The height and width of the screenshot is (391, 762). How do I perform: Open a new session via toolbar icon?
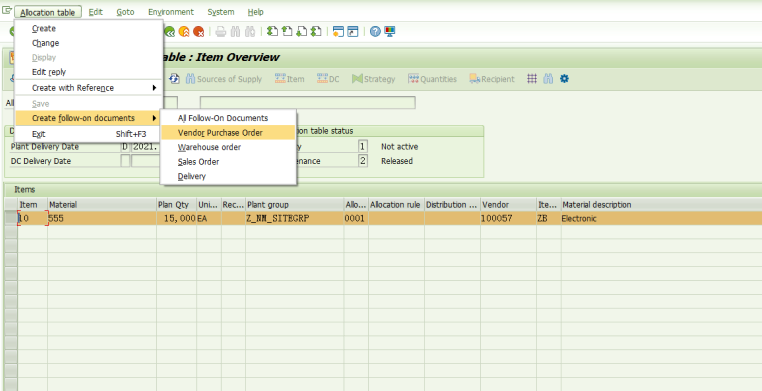tap(338, 32)
